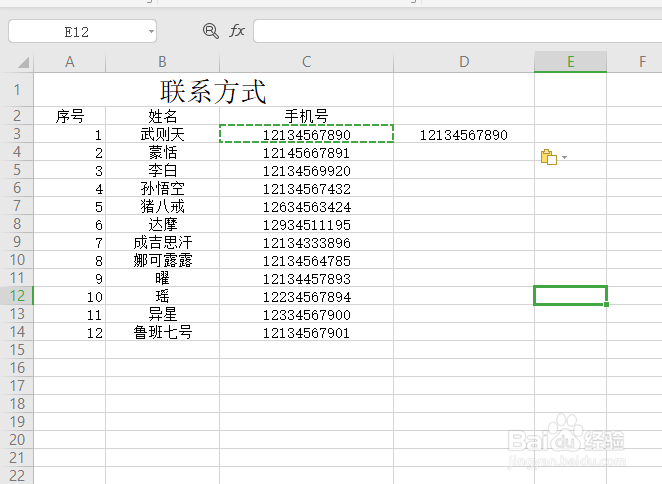This screenshot has height=484, width=662.
Task: Select the cell containing 蒙恬
Action: click(x=163, y=152)
